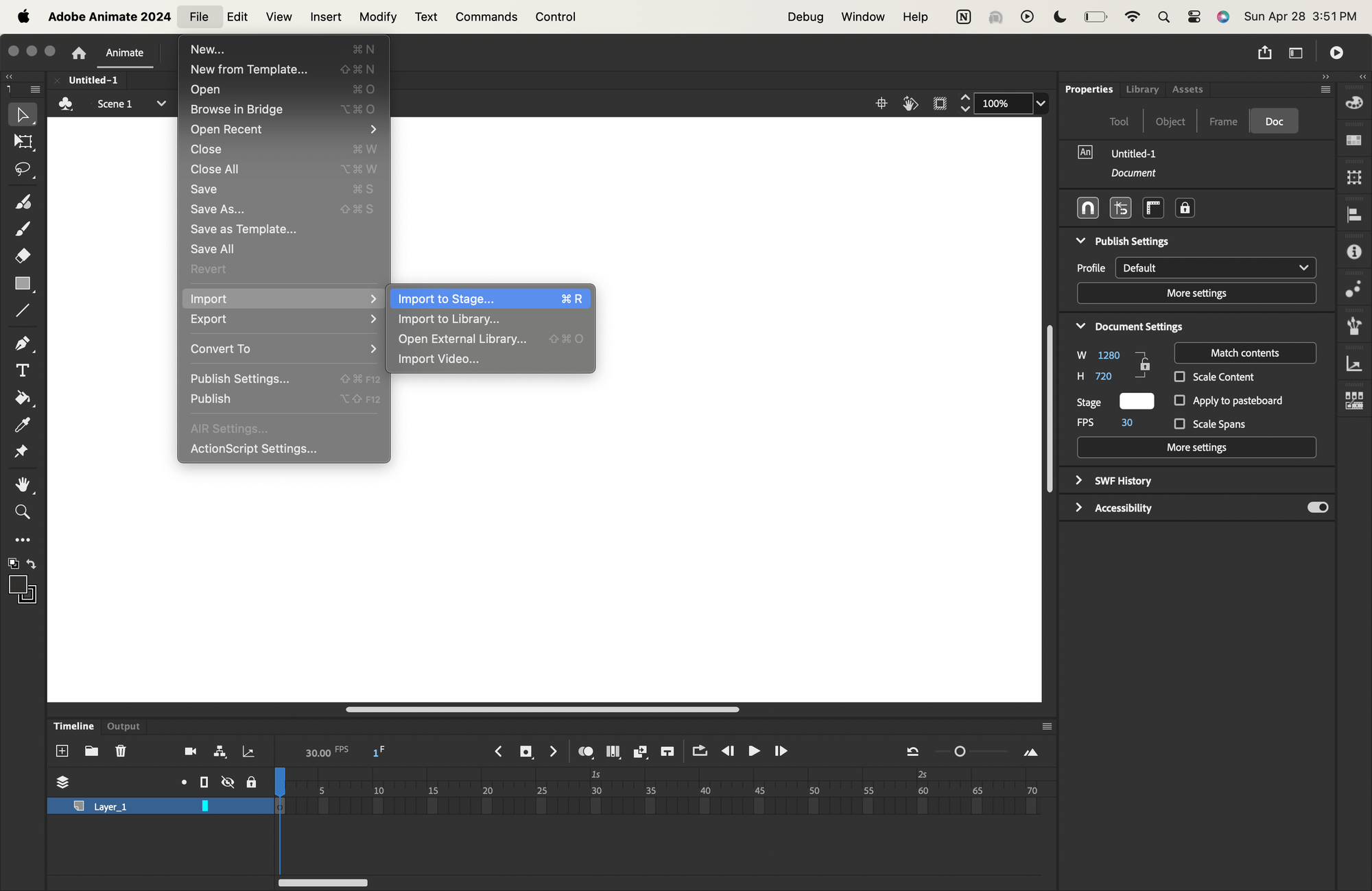
Task: Select Layer_1 in the timeline
Action: 160,807
